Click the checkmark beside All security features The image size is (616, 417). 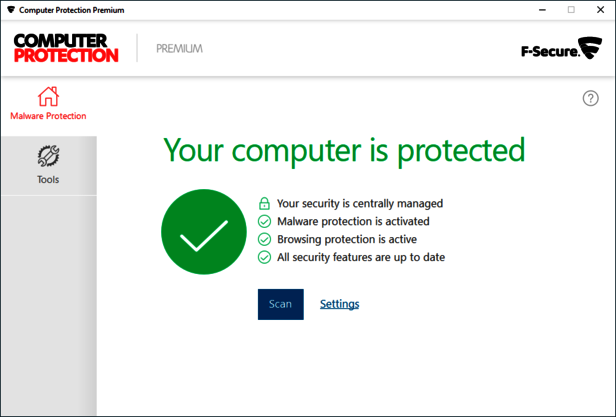[264, 257]
